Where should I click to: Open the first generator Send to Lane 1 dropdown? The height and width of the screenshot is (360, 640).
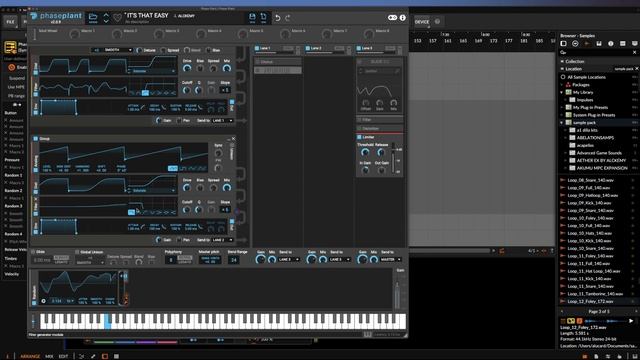(222, 121)
